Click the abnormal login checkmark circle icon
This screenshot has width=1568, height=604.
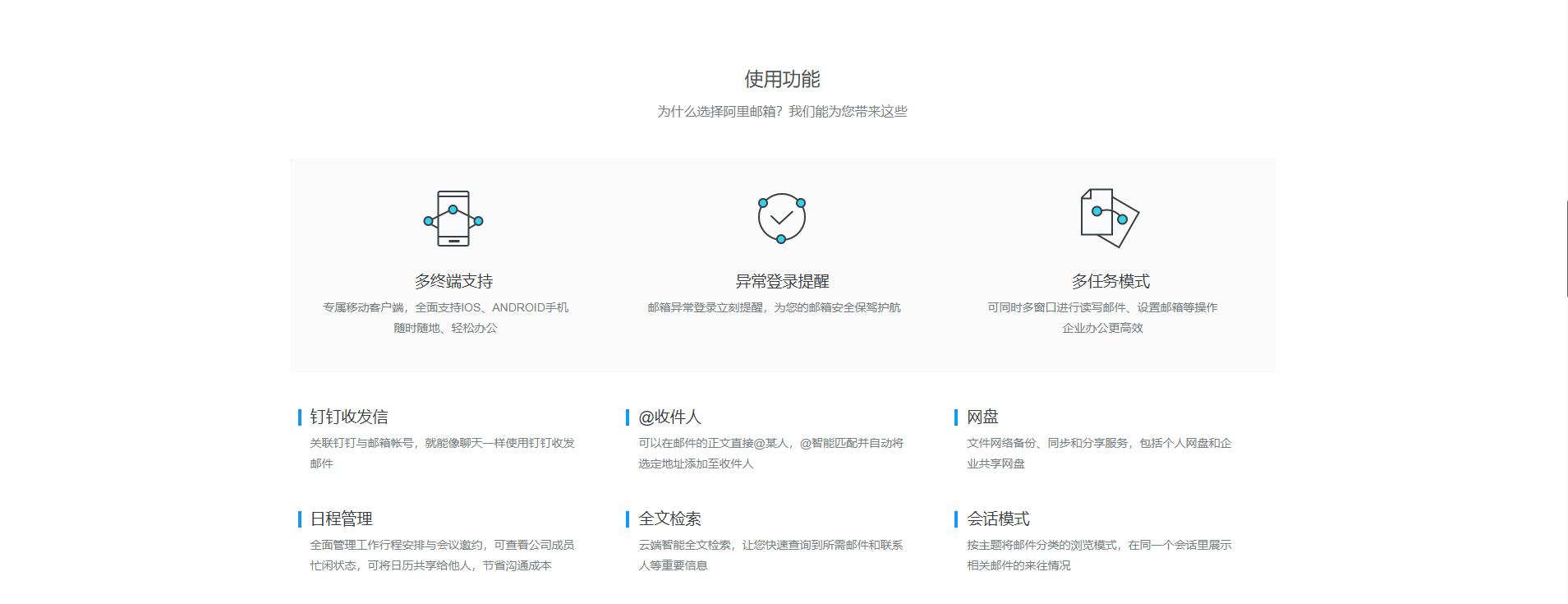click(781, 218)
